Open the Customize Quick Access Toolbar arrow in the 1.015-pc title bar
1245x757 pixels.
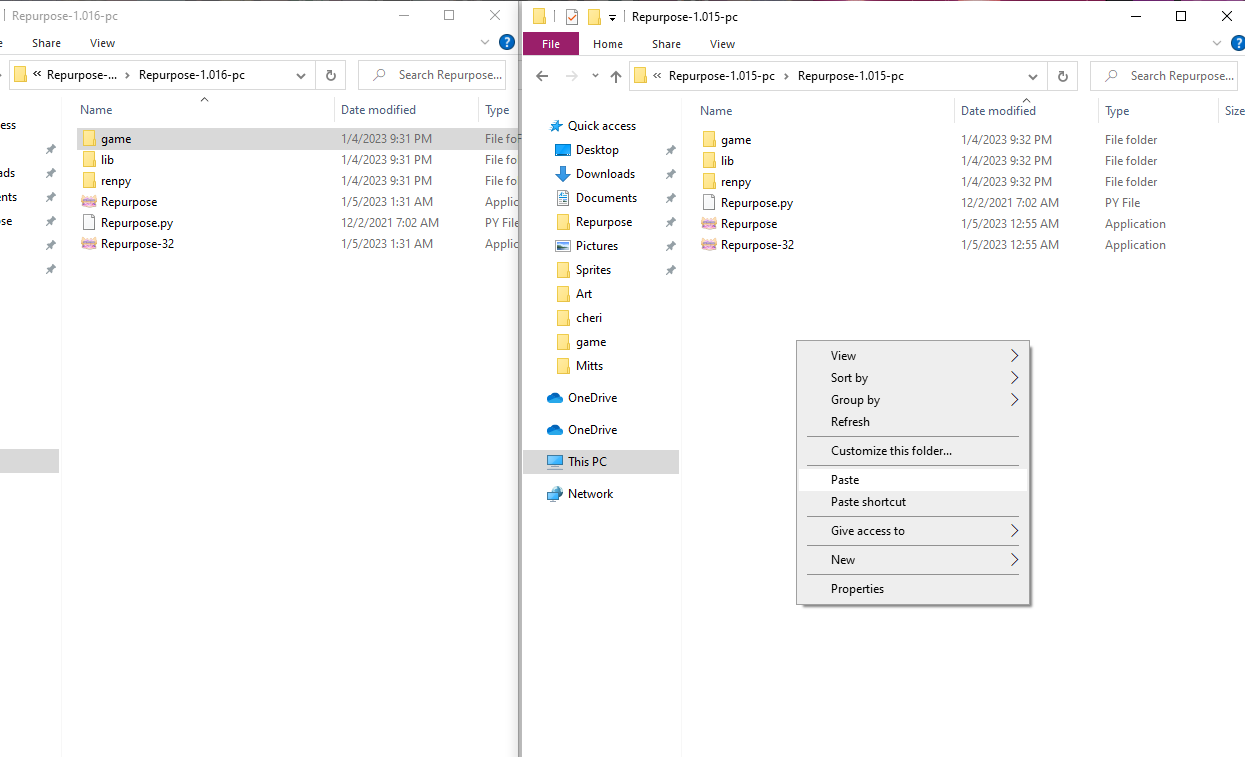click(612, 18)
